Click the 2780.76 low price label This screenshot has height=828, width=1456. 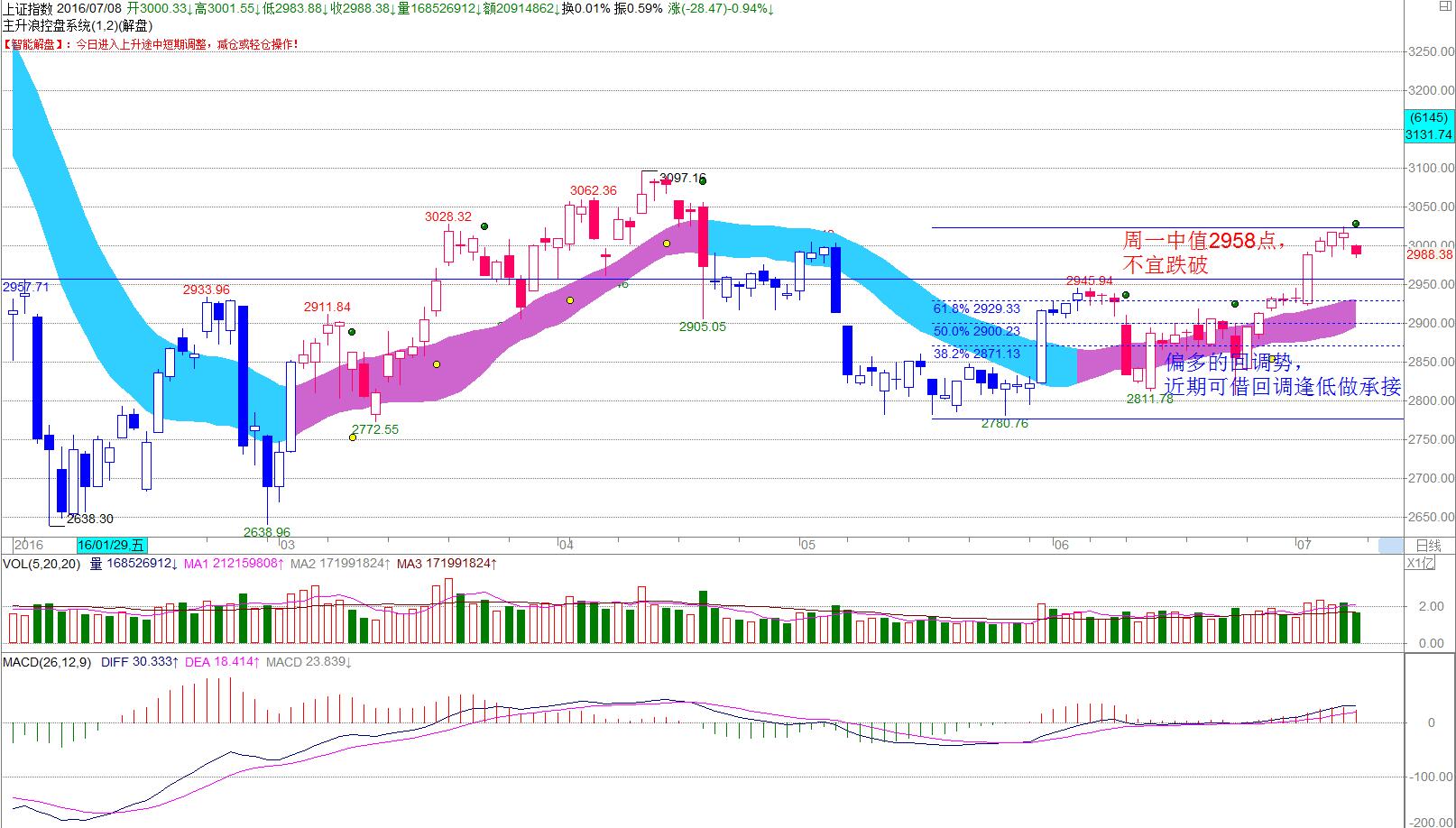pos(1004,423)
